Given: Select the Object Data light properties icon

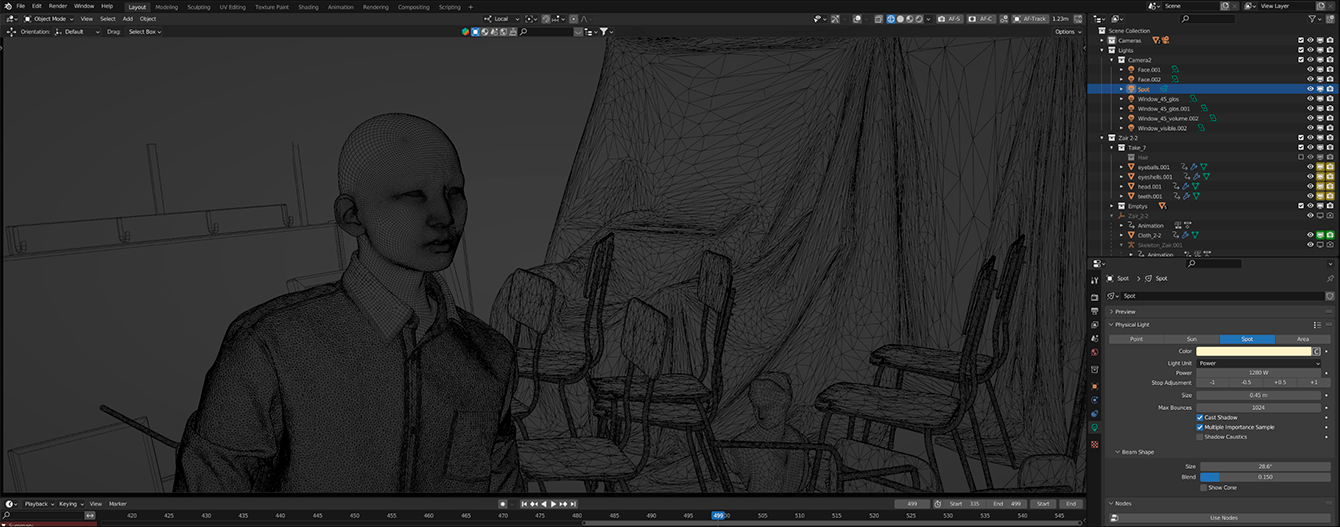Looking at the screenshot, I should pyautogui.click(x=1095, y=427).
